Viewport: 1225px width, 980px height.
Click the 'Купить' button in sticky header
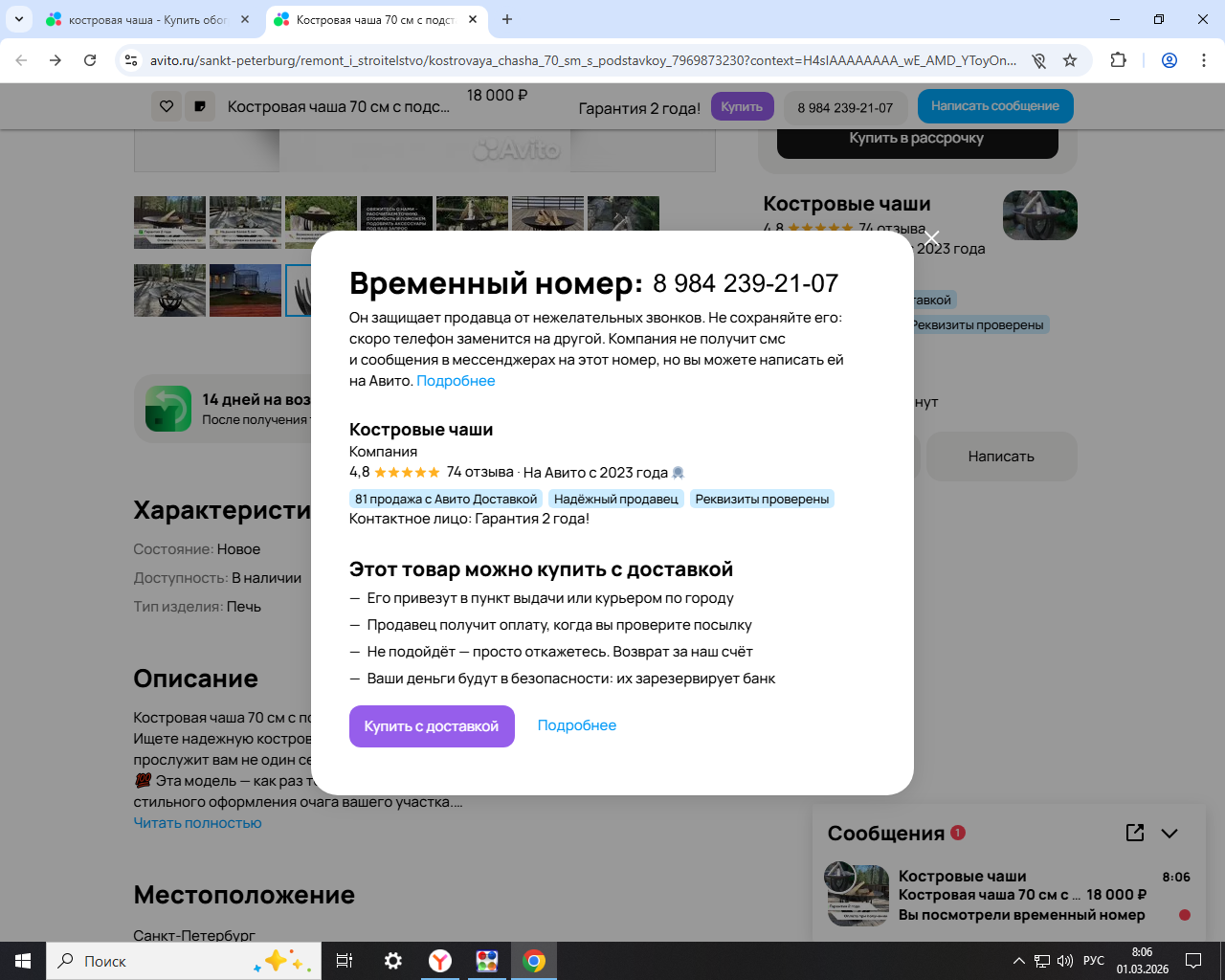[742, 106]
